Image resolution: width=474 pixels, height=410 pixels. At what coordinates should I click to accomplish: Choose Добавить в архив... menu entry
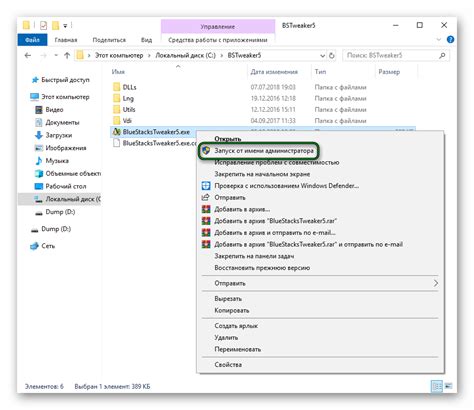point(242,209)
